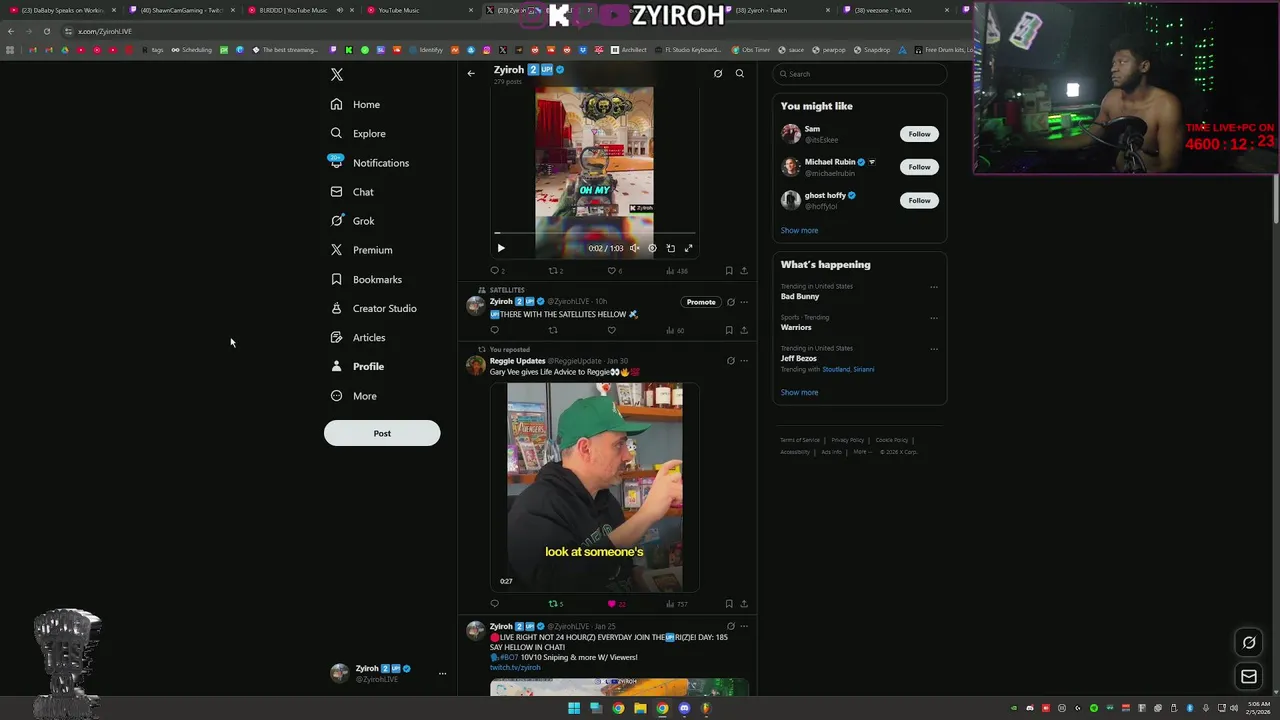Open Premium in the sidebar

[x=360, y=250]
